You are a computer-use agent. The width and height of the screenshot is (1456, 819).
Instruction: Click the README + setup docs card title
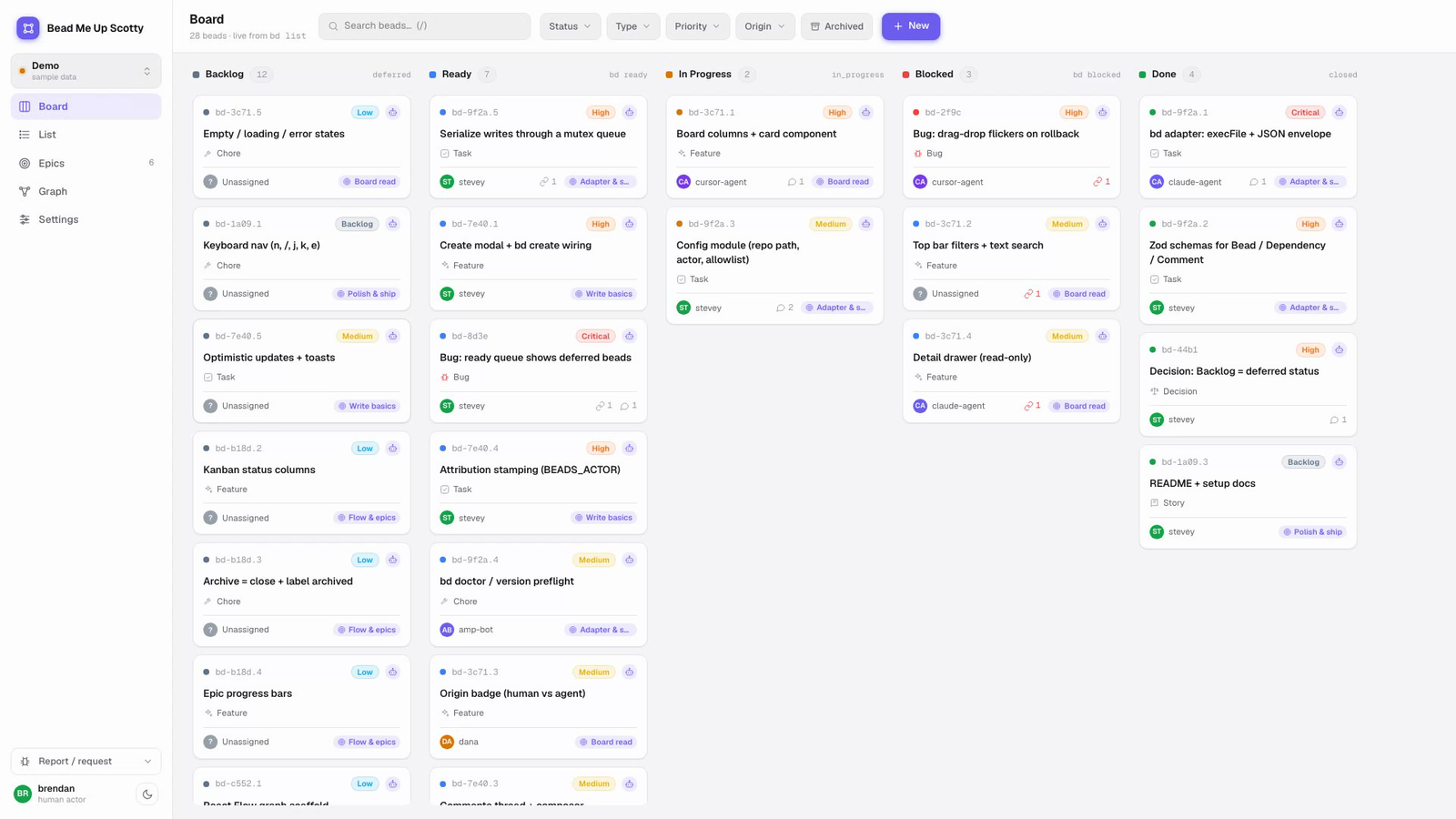click(1202, 483)
